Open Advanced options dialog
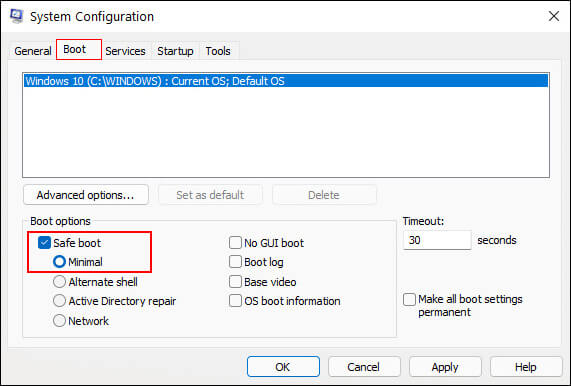 pos(86,195)
